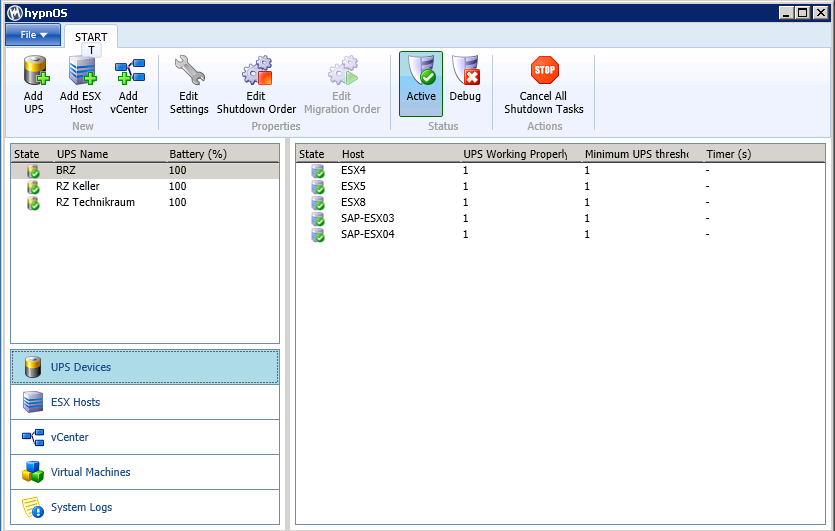Select host ESX4 in host list

[560, 170]
